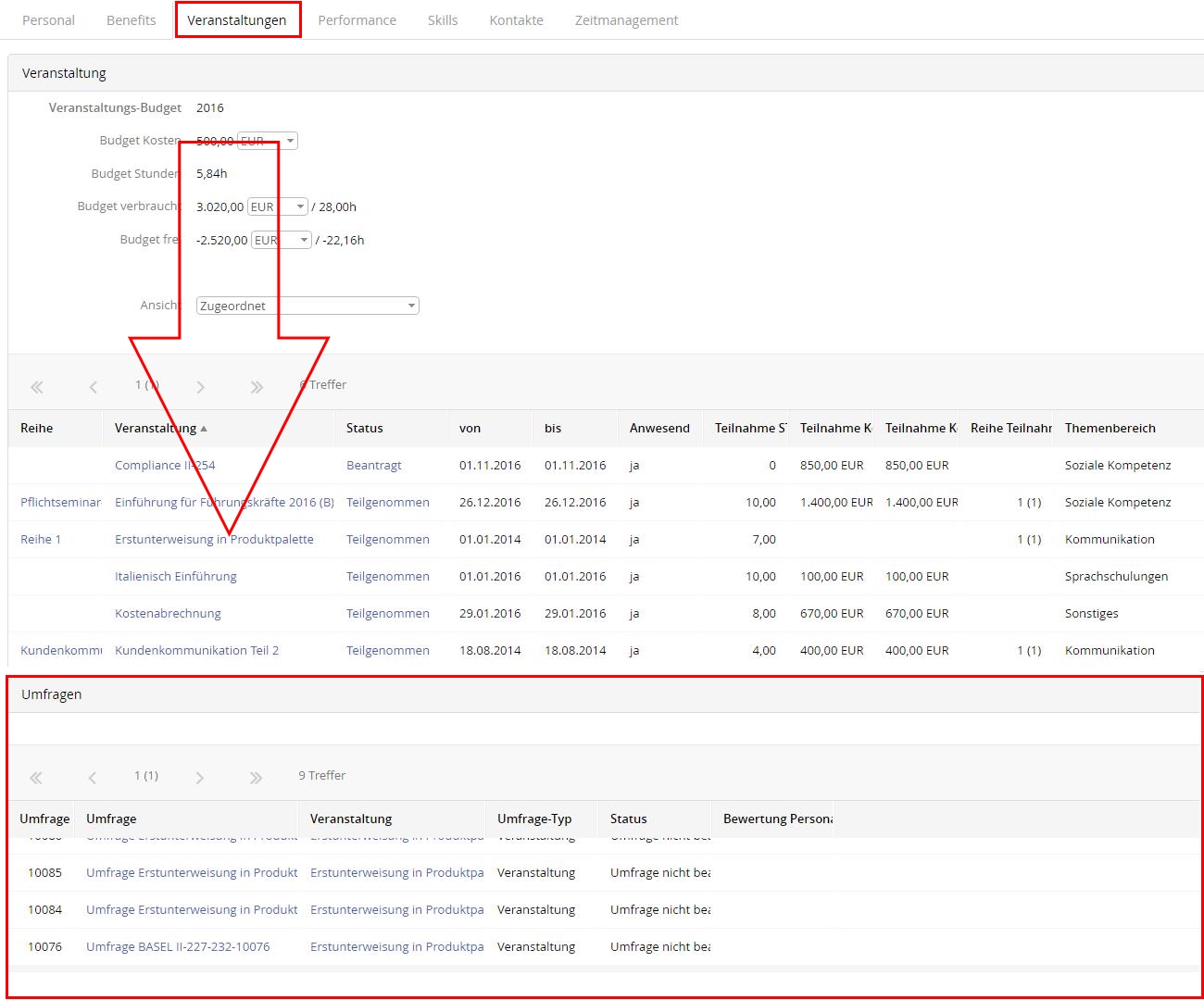1204x1000 pixels.
Task: Open Budget Kosten currency dropdown
Action: pyautogui.click(x=268, y=141)
